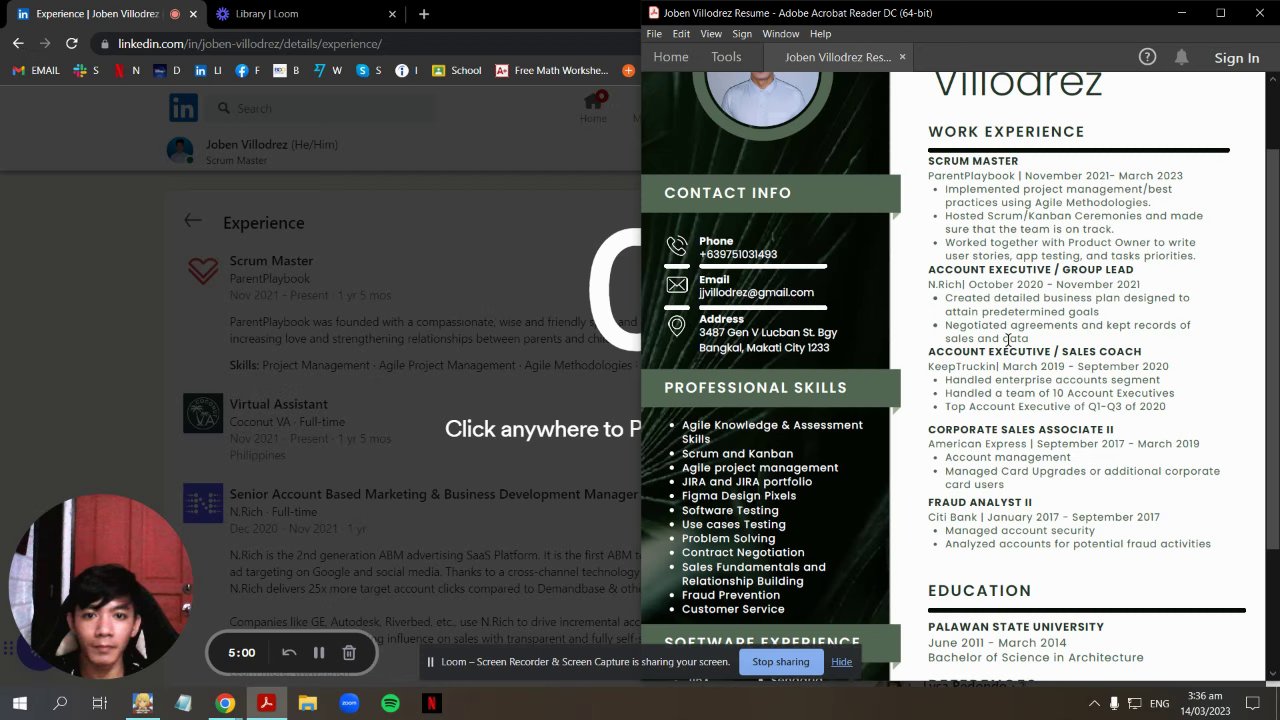Viewport: 1280px width, 720px height.
Task: Click the ParentPlaybook heart company logo
Action: click(203, 270)
